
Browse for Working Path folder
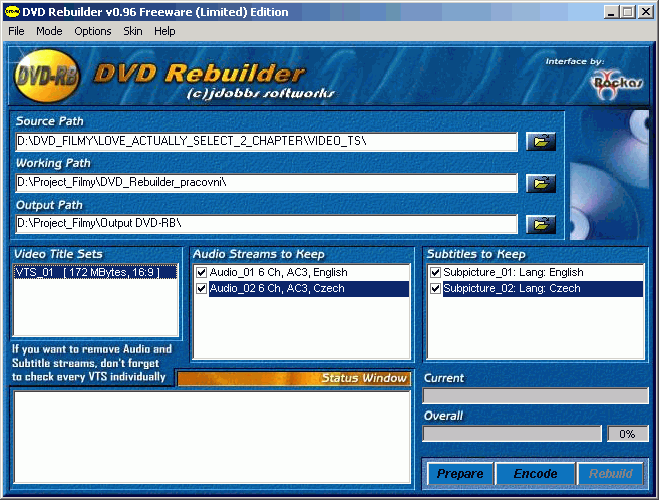point(541,183)
